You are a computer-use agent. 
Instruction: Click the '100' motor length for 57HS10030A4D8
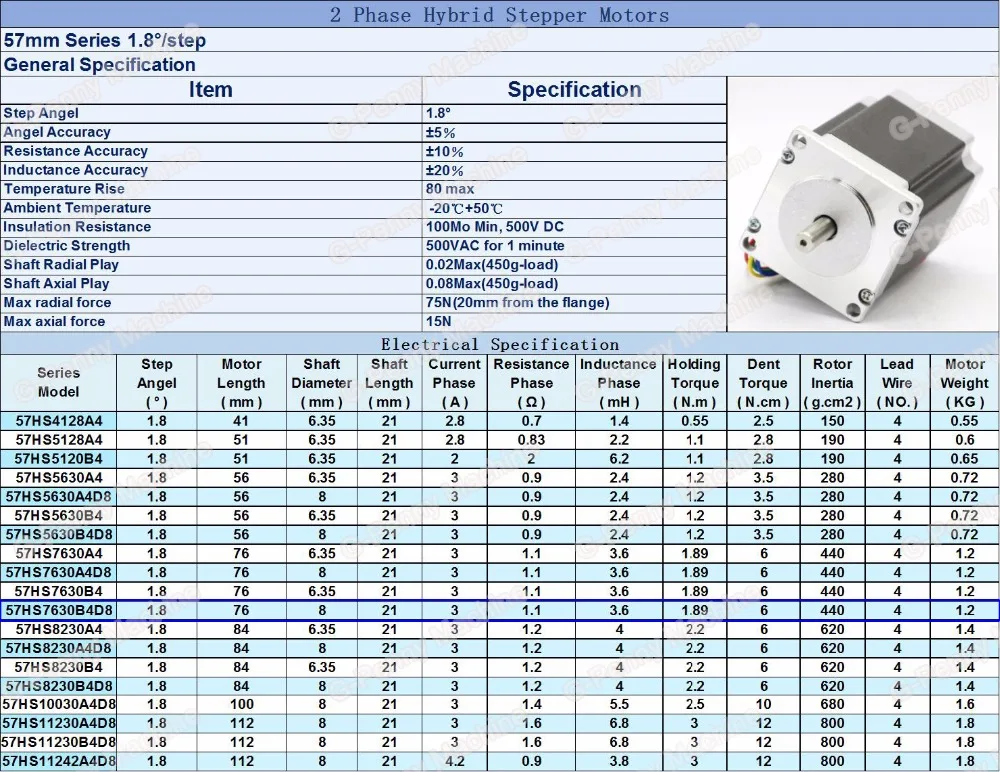pos(241,704)
